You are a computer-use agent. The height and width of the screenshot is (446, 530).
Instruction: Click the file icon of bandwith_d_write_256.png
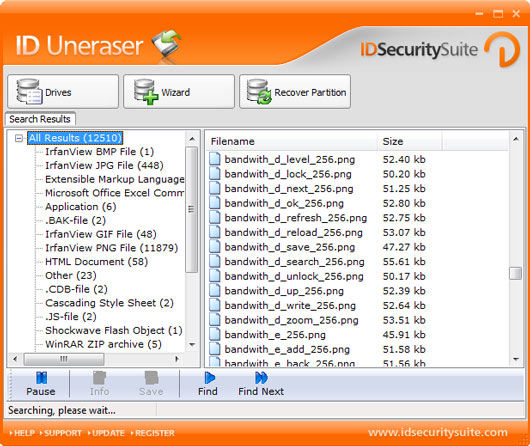[x=215, y=305]
